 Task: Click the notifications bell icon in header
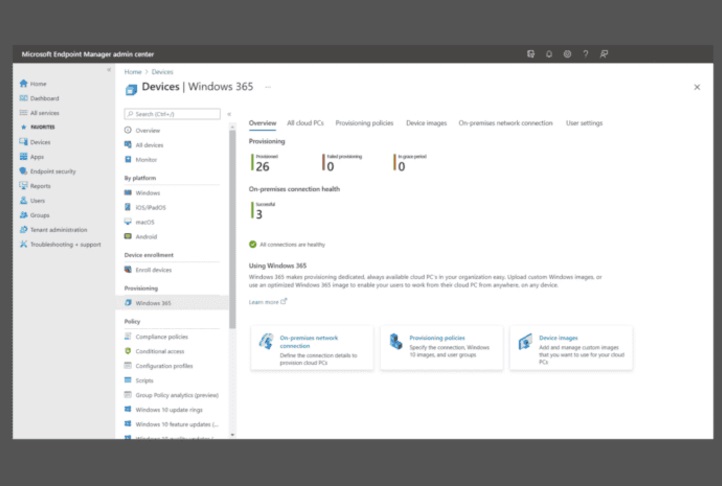(549, 54)
